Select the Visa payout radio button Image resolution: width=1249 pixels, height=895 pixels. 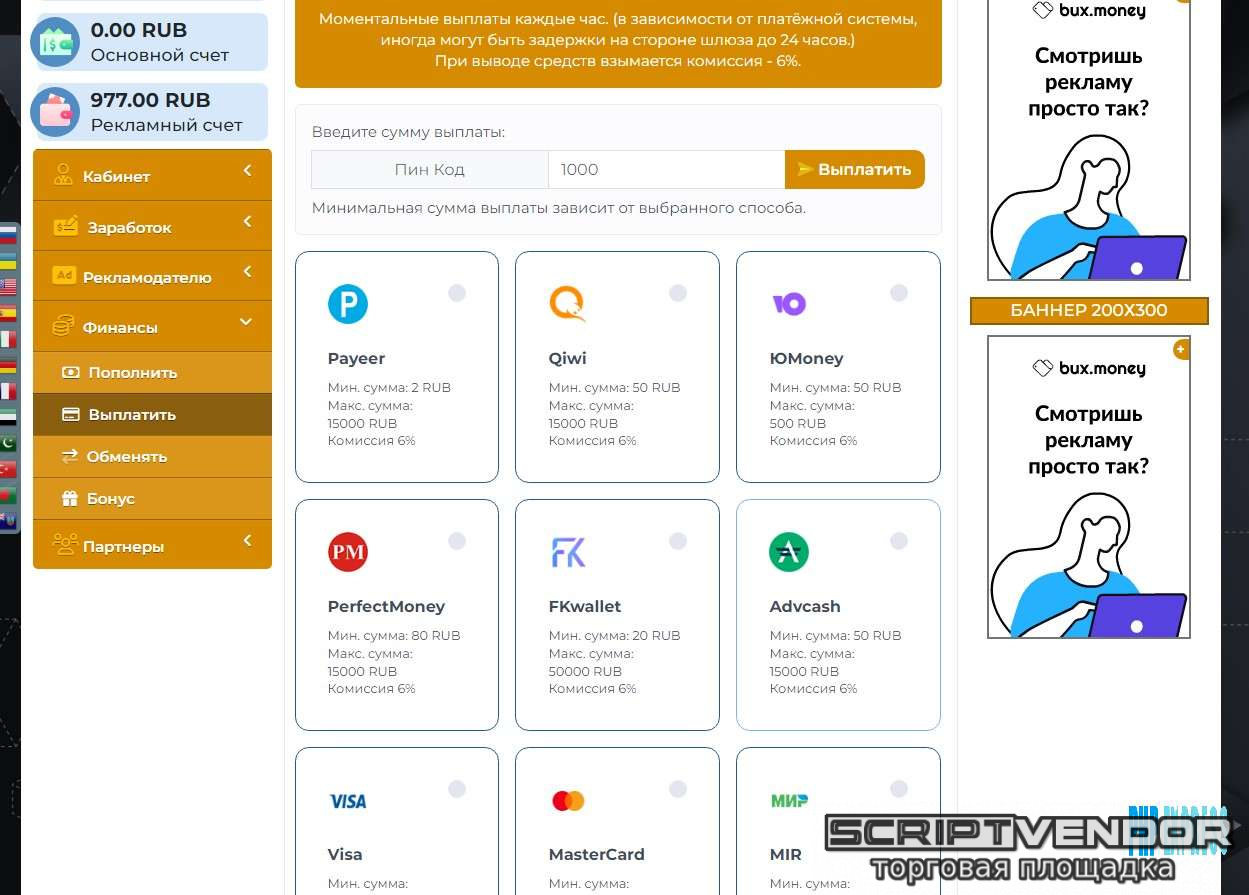click(x=457, y=789)
